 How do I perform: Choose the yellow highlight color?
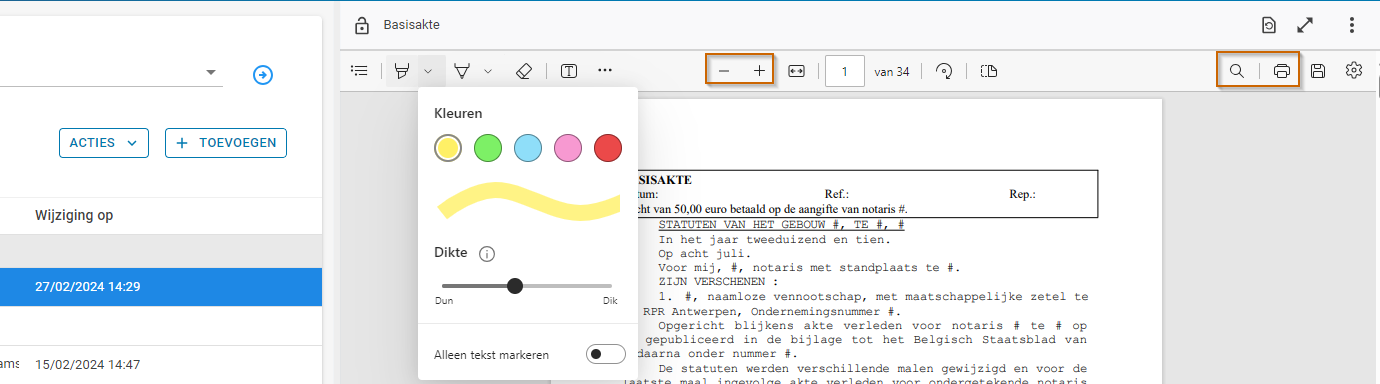[448, 148]
